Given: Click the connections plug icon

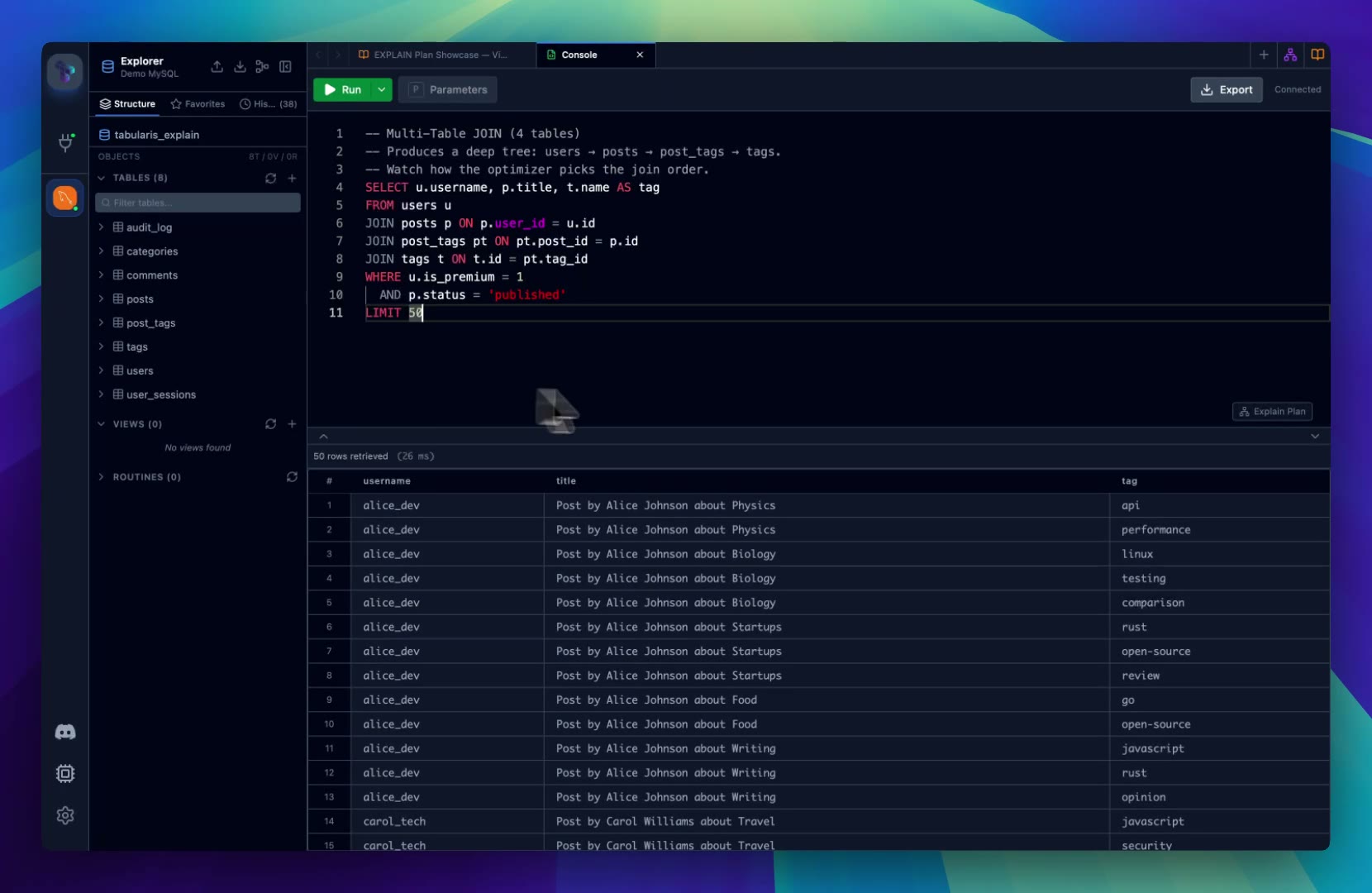Looking at the screenshot, I should tap(65, 142).
